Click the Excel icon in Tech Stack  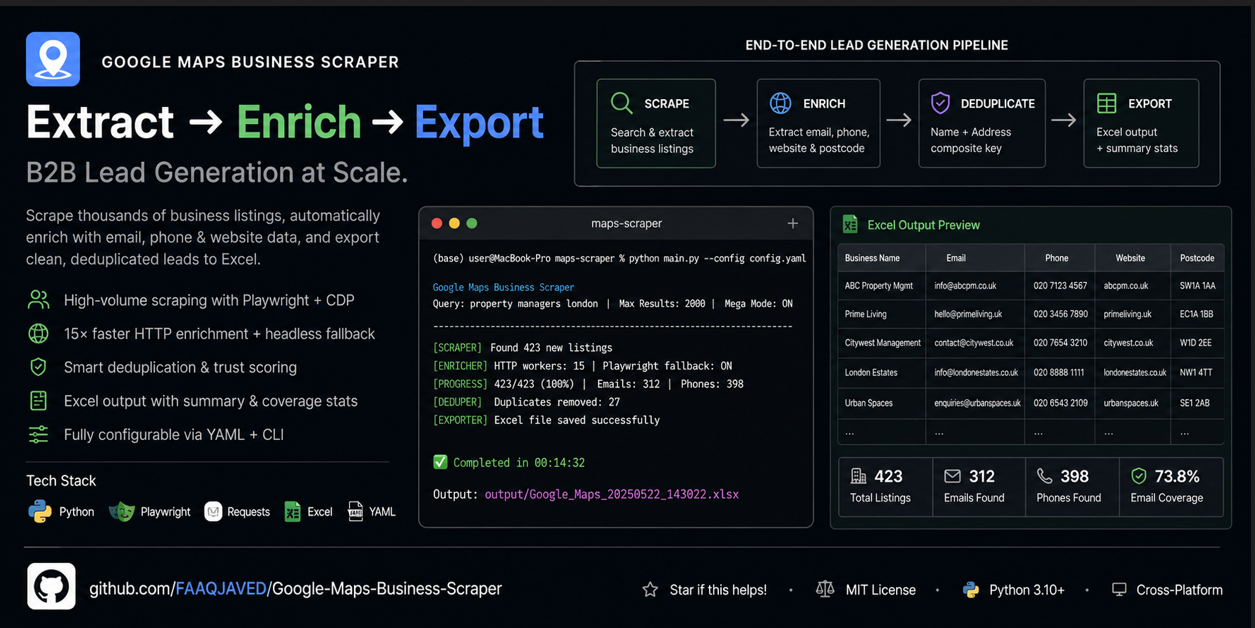[292, 511]
